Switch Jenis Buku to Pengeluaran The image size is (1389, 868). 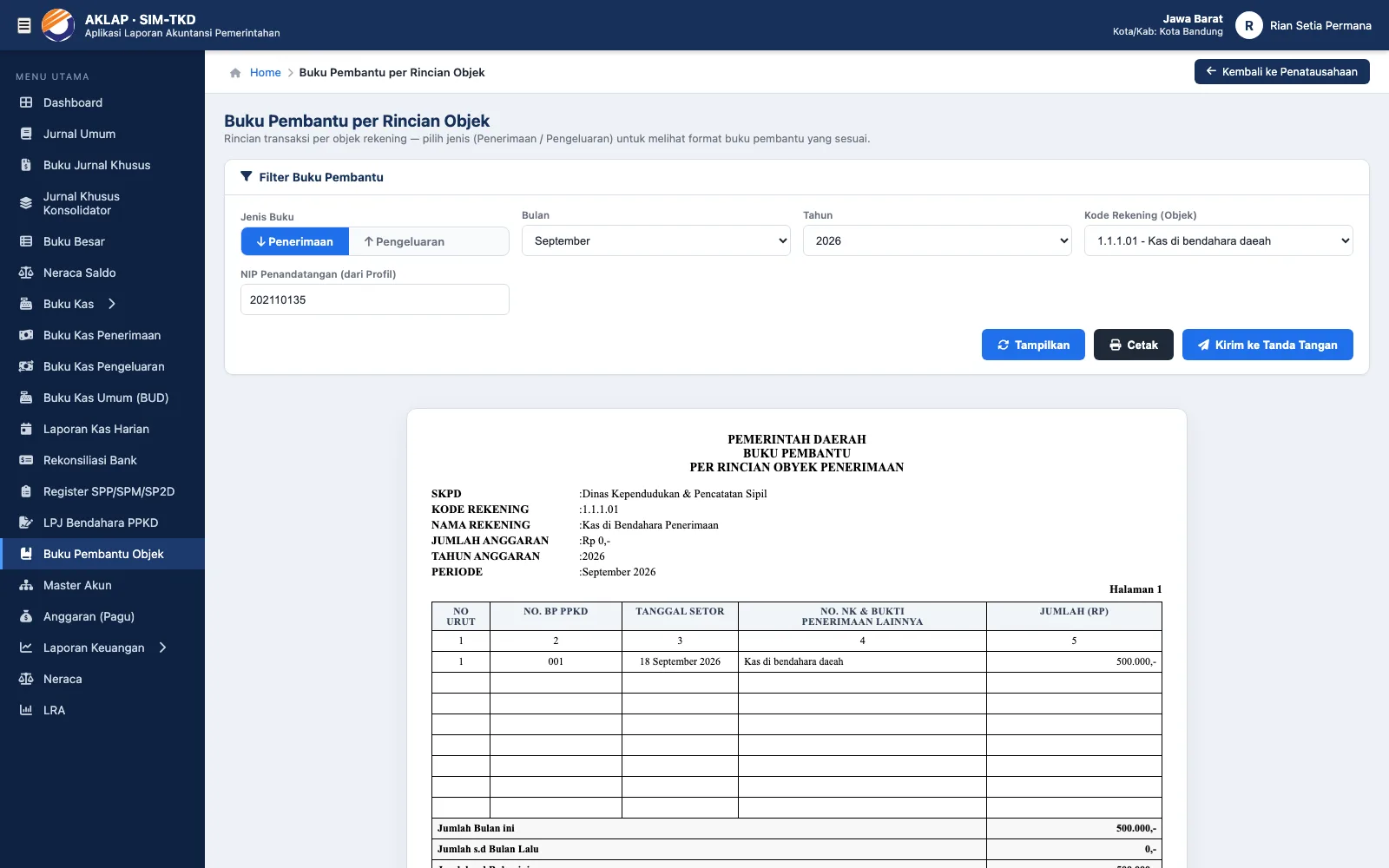pos(405,241)
